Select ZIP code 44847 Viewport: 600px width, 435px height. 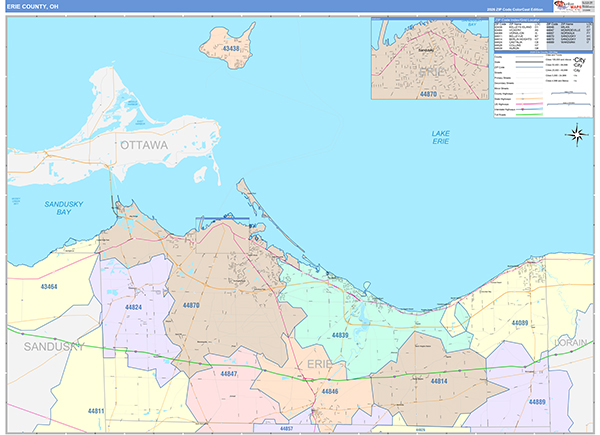[228, 374]
